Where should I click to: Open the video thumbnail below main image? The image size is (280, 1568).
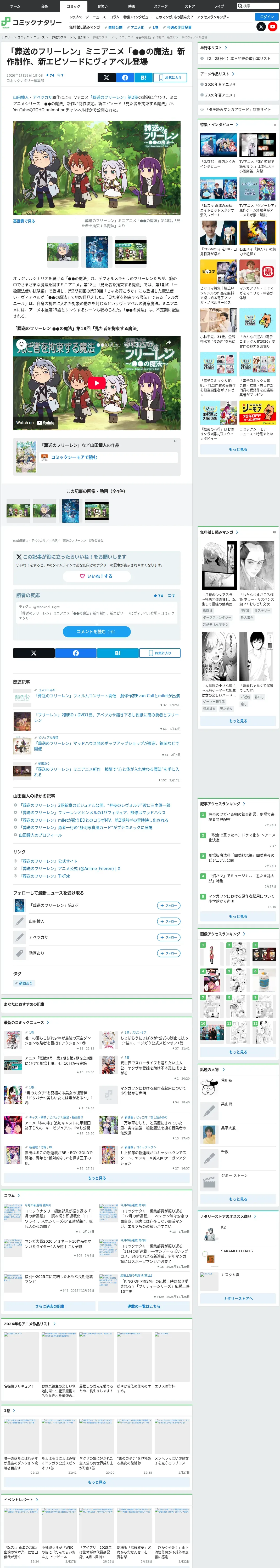(131, 251)
